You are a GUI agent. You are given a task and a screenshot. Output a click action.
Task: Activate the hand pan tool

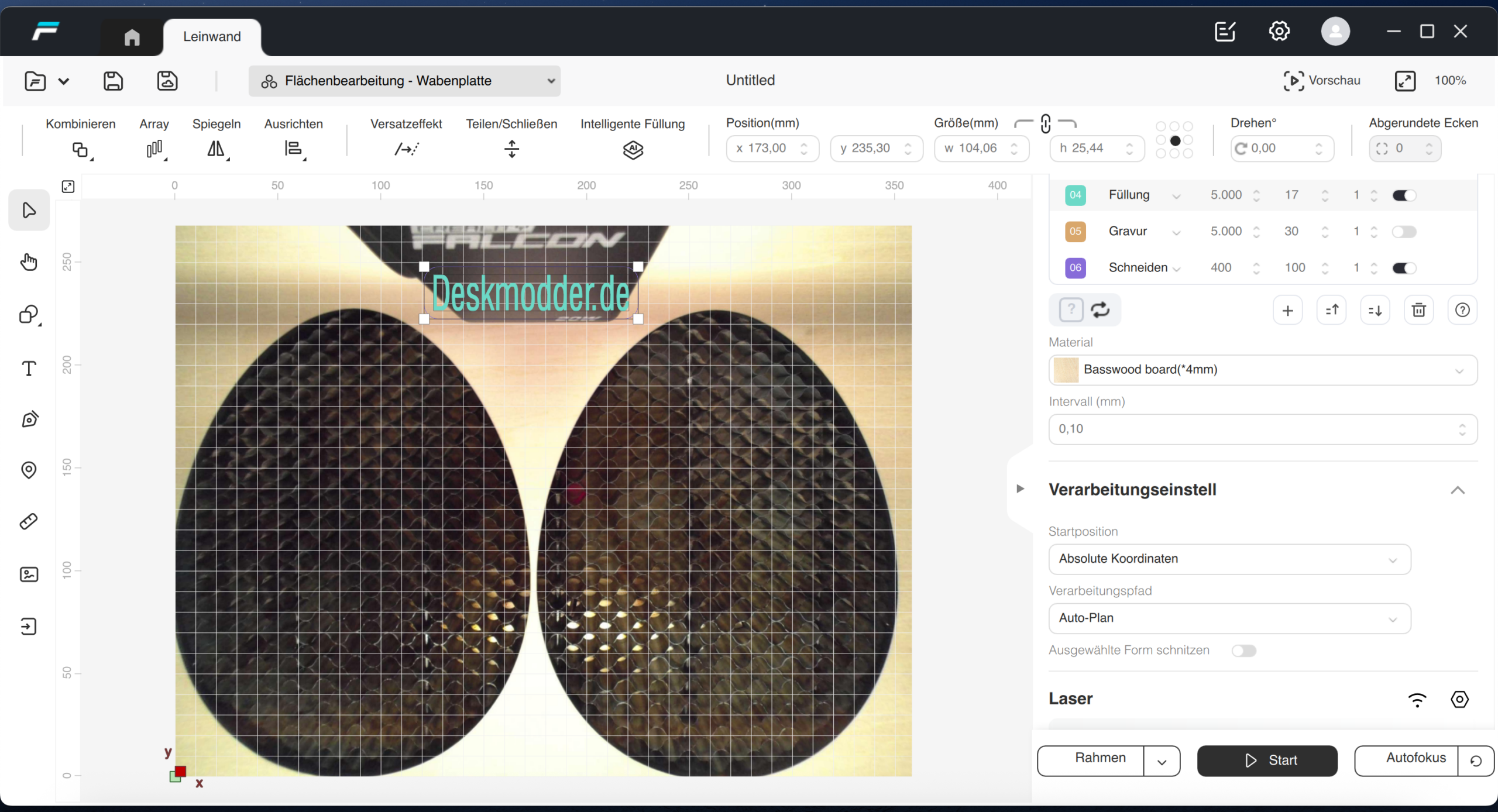[x=29, y=262]
